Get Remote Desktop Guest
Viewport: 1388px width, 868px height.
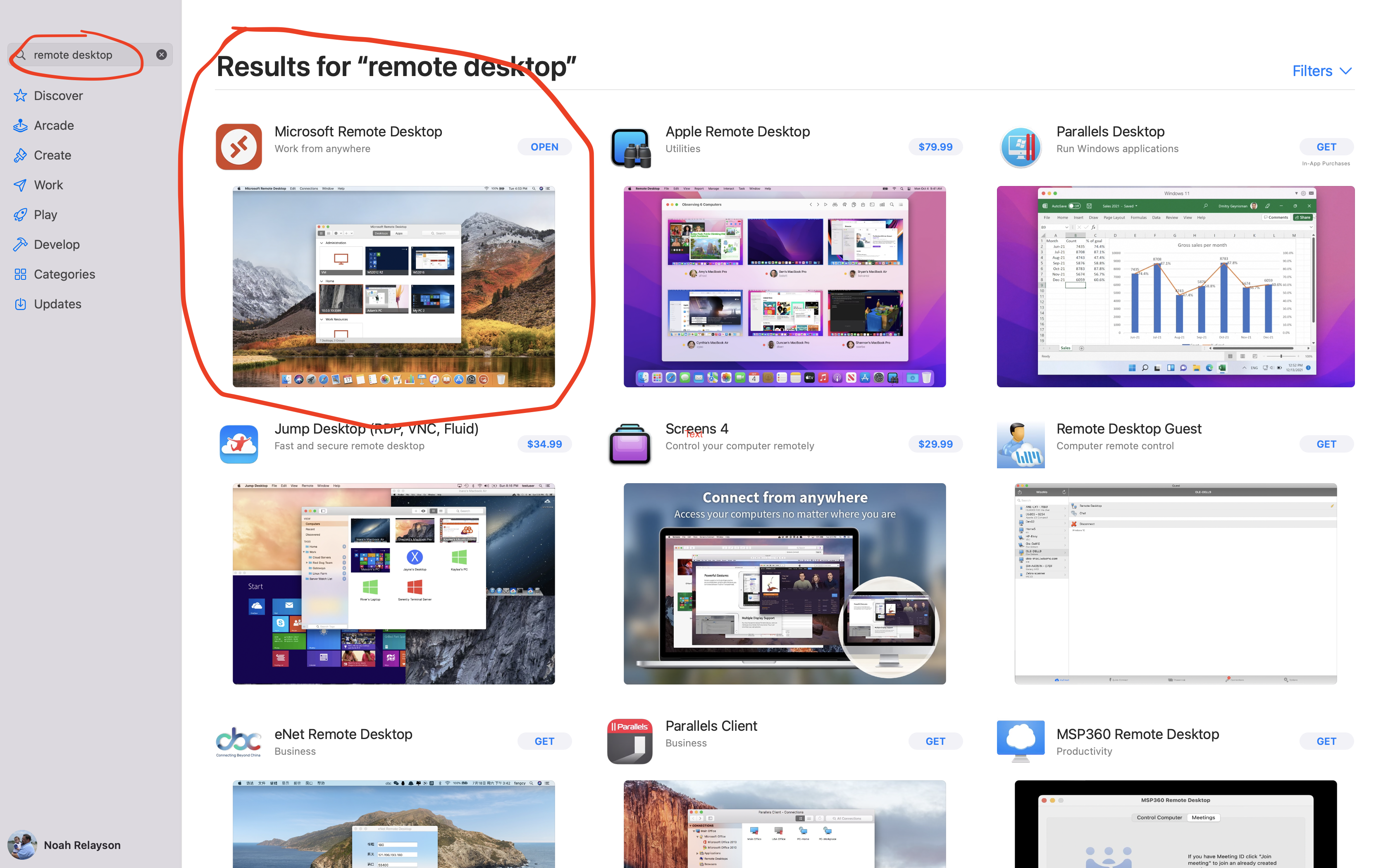pos(1326,444)
